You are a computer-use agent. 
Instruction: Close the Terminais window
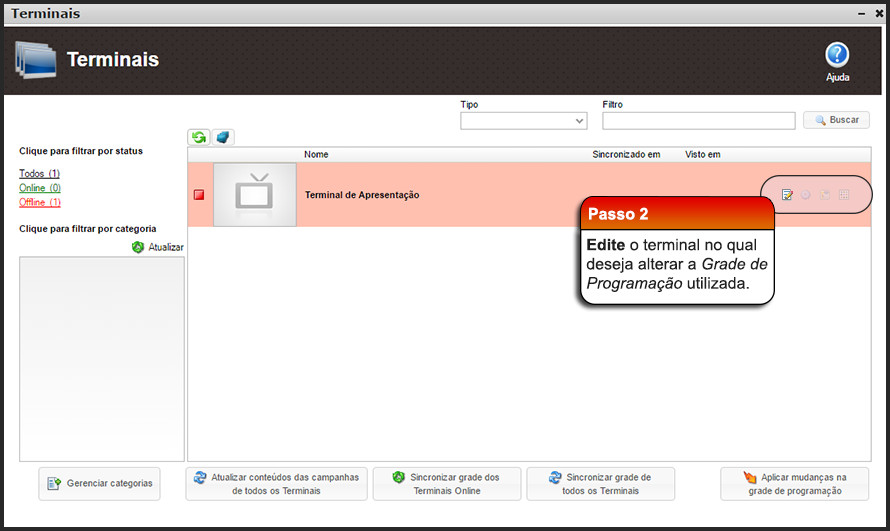coord(879,13)
